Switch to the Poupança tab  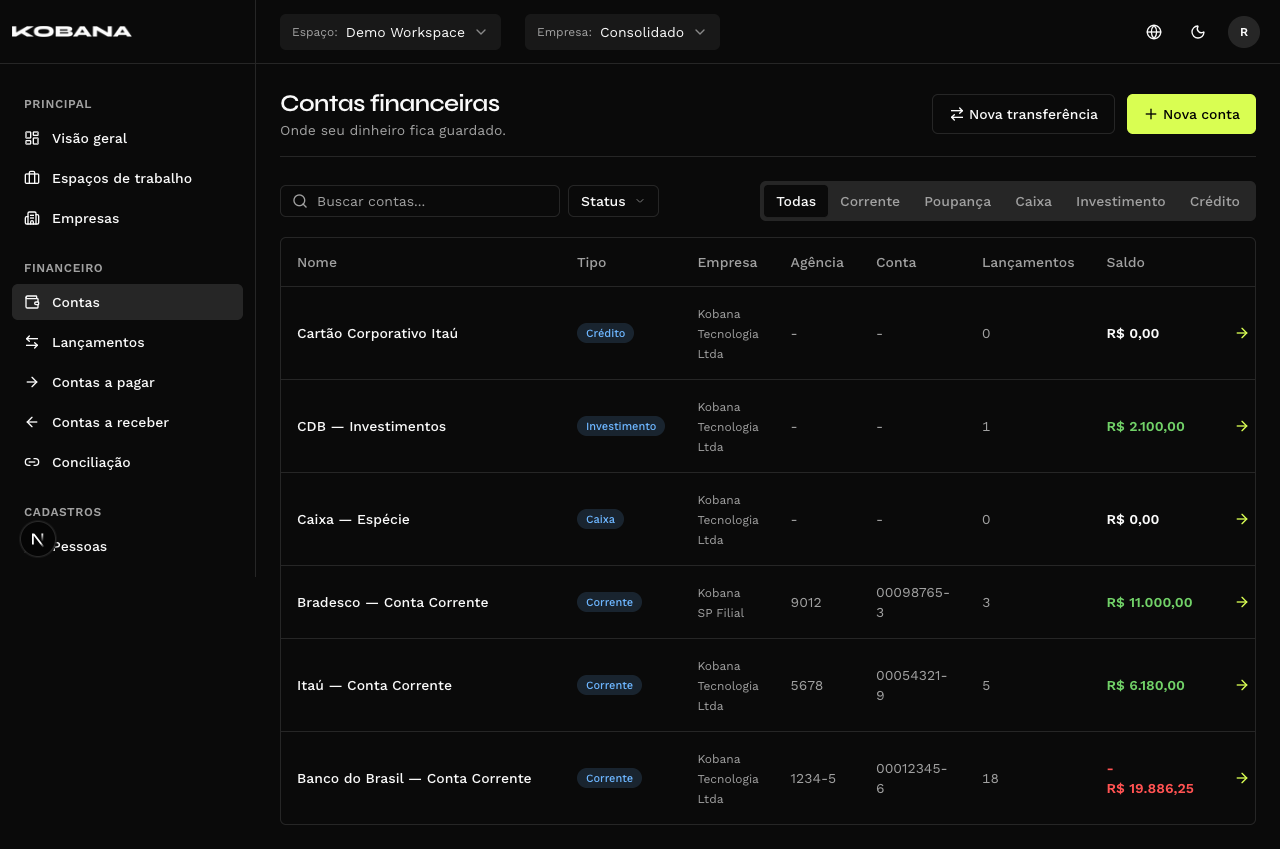957,201
